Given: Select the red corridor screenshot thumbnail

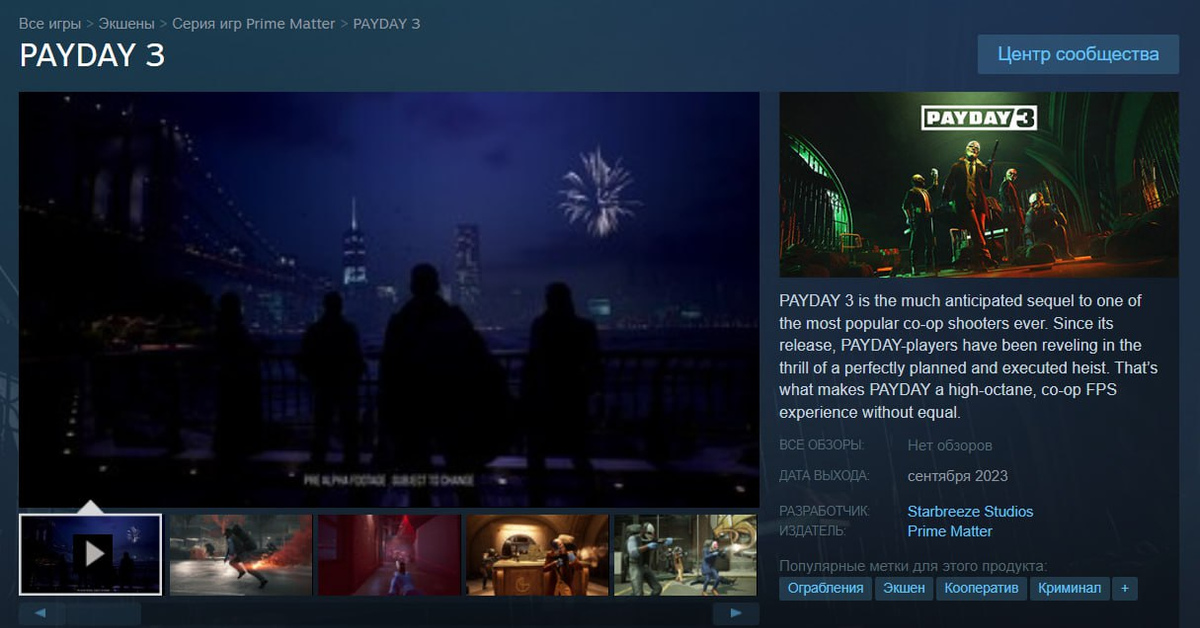Looking at the screenshot, I should pyautogui.click(x=389, y=555).
